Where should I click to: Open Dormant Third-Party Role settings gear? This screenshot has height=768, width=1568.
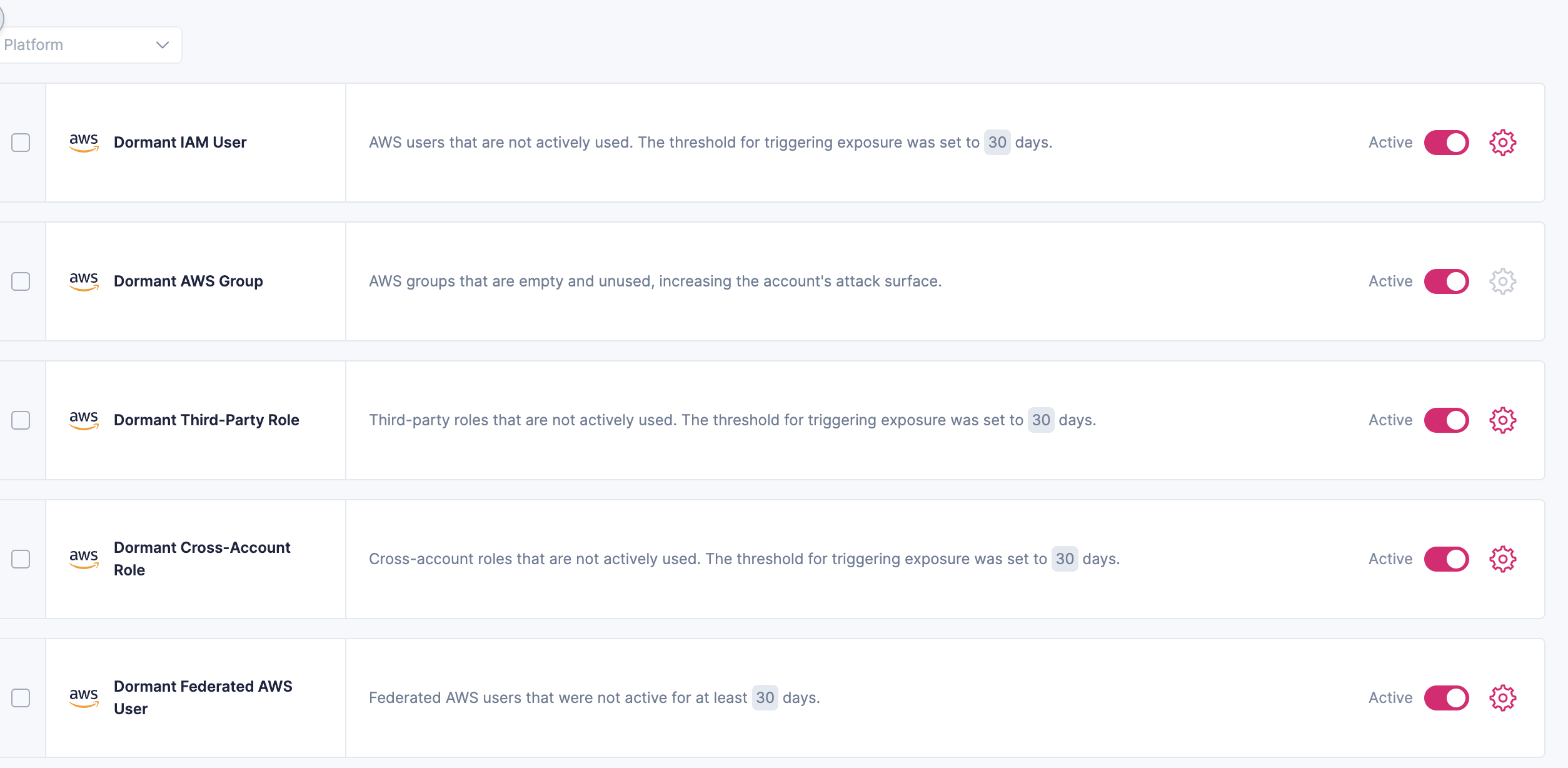click(1502, 420)
